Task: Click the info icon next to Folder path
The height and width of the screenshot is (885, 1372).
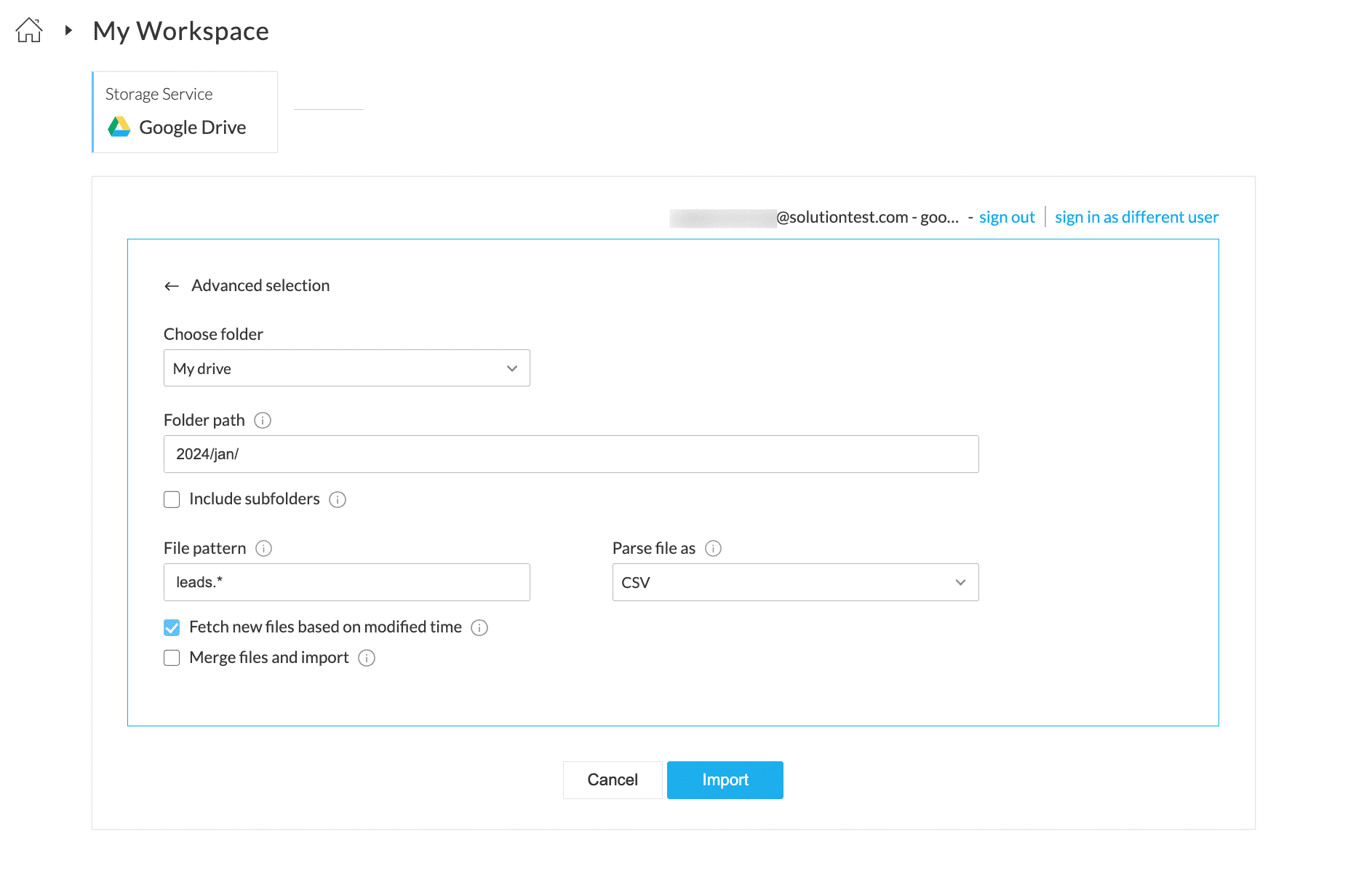Action: [263, 421]
